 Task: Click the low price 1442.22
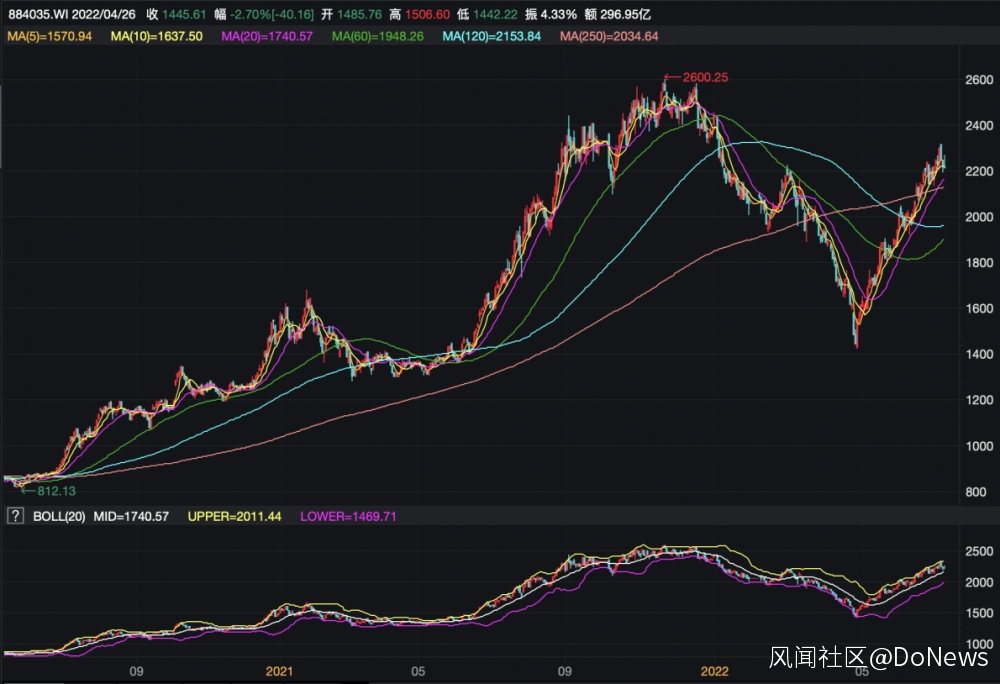pyautogui.click(x=495, y=14)
